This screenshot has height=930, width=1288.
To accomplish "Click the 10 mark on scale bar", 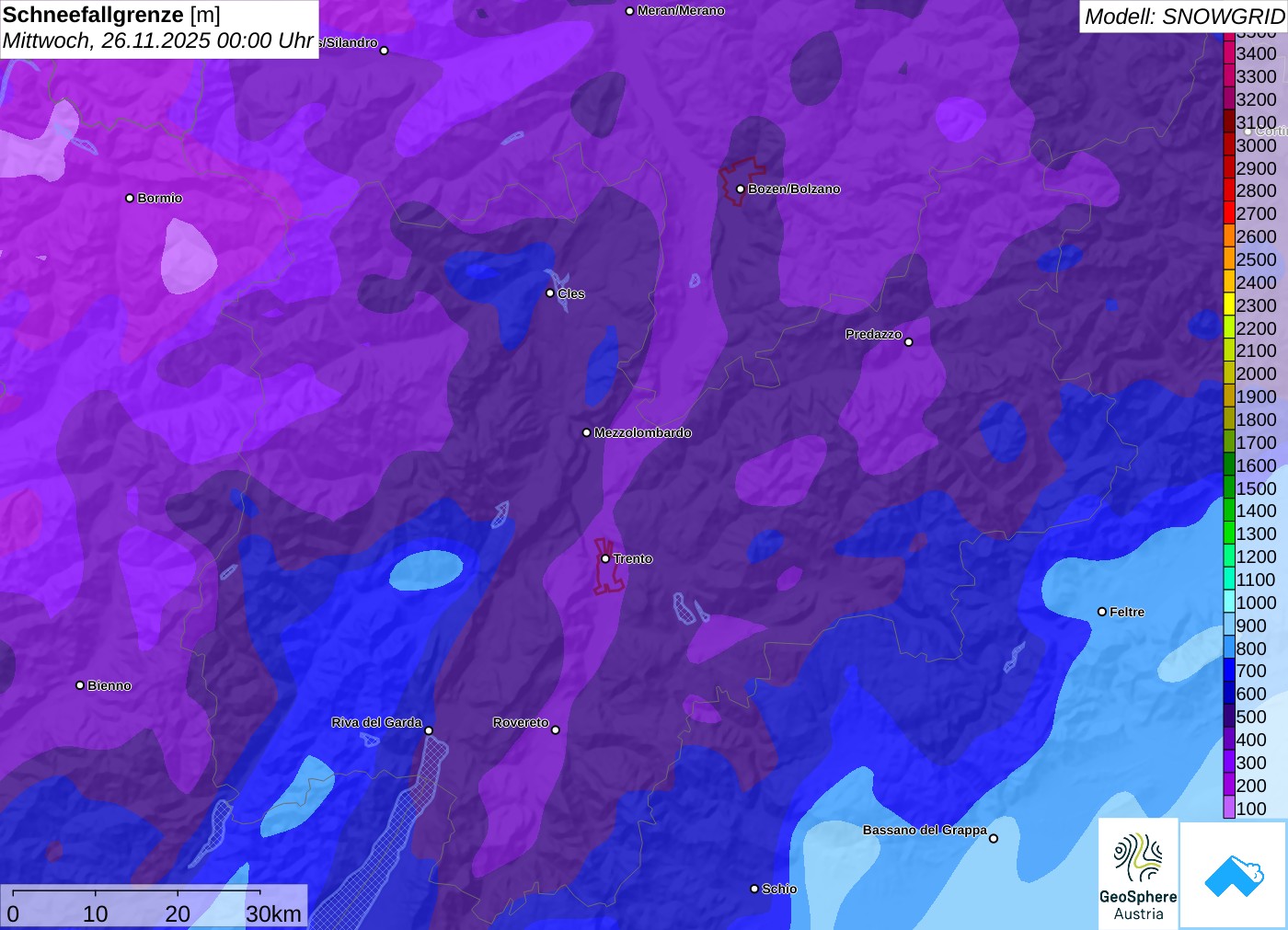I will (x=95, y=913).
